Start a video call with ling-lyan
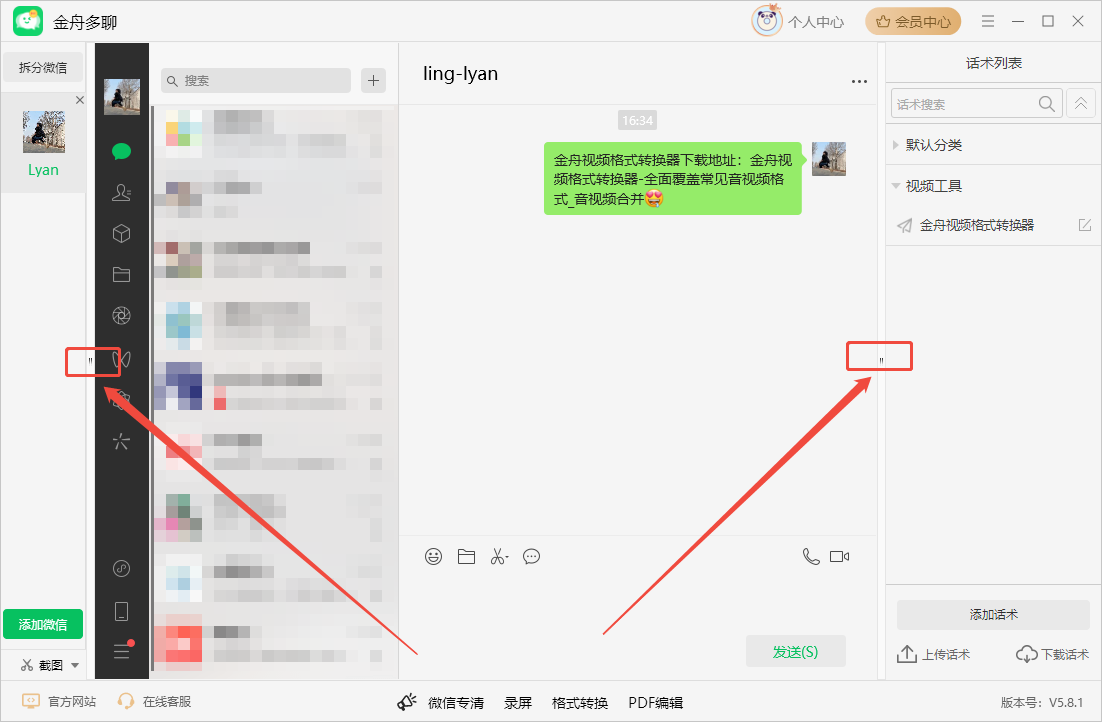This screenshot has width=1102, height=722. [x=840, y=557]
